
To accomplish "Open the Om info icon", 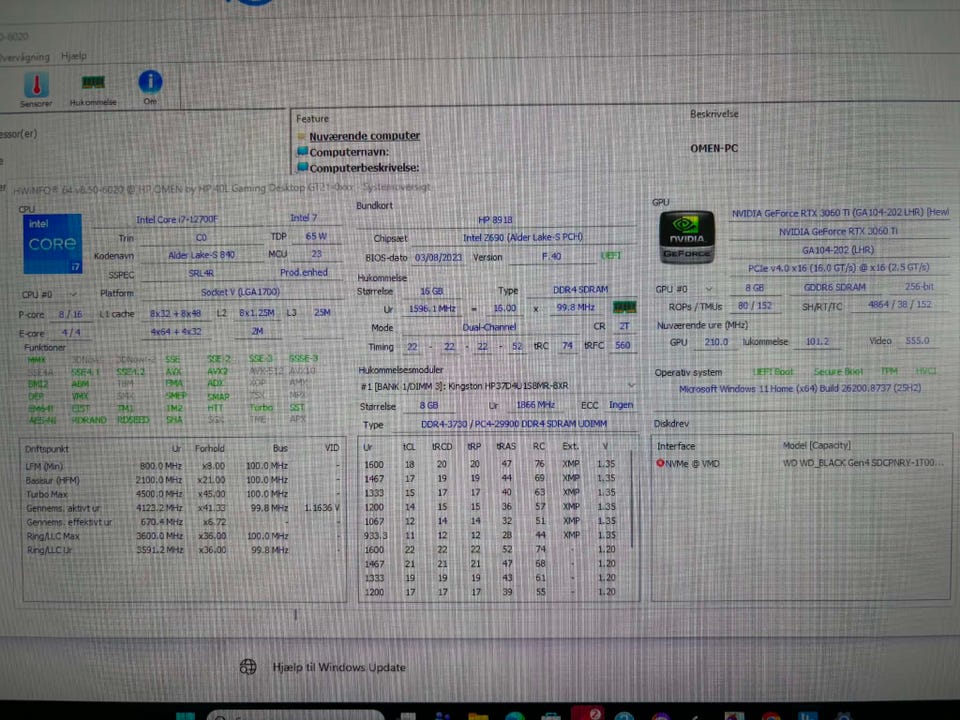I will coord(150,81).
